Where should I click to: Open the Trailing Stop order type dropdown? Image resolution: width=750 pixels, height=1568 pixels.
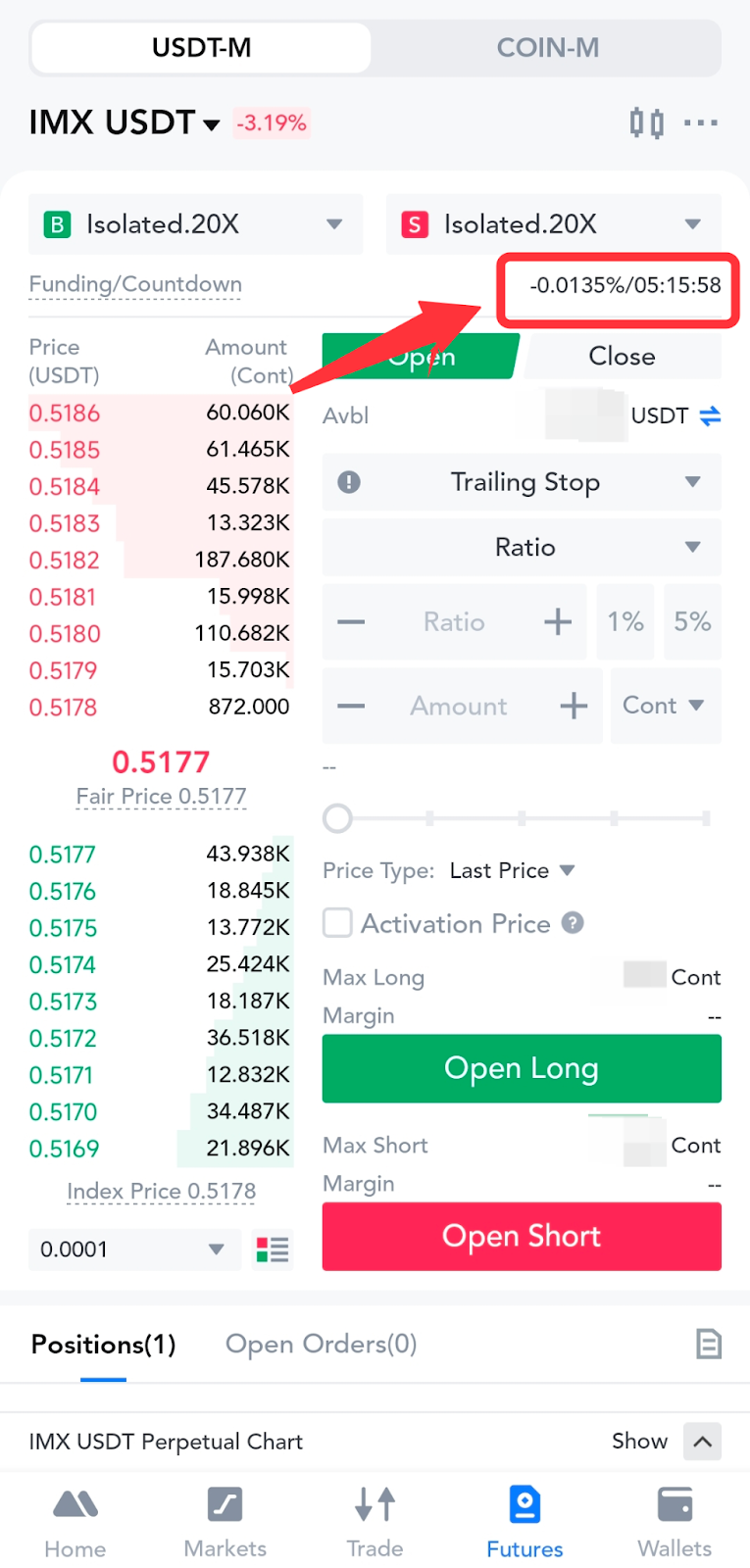click(524, 482)
